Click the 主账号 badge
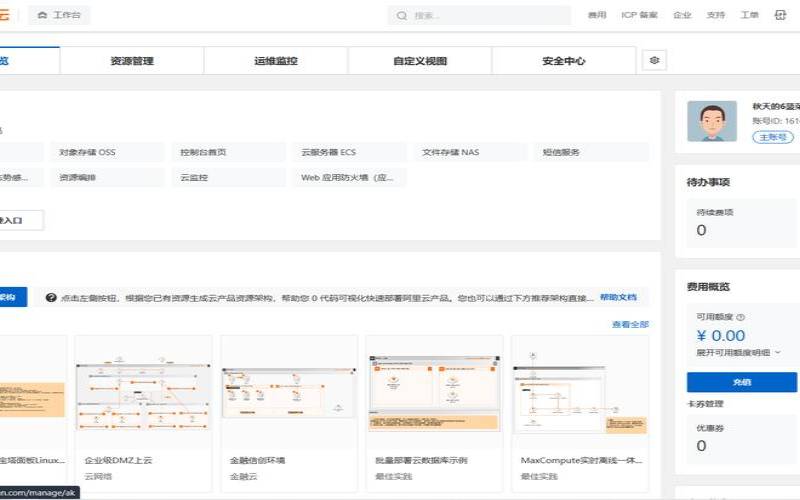The width and height of the screenshot is (800, 500). coord(773,137)
